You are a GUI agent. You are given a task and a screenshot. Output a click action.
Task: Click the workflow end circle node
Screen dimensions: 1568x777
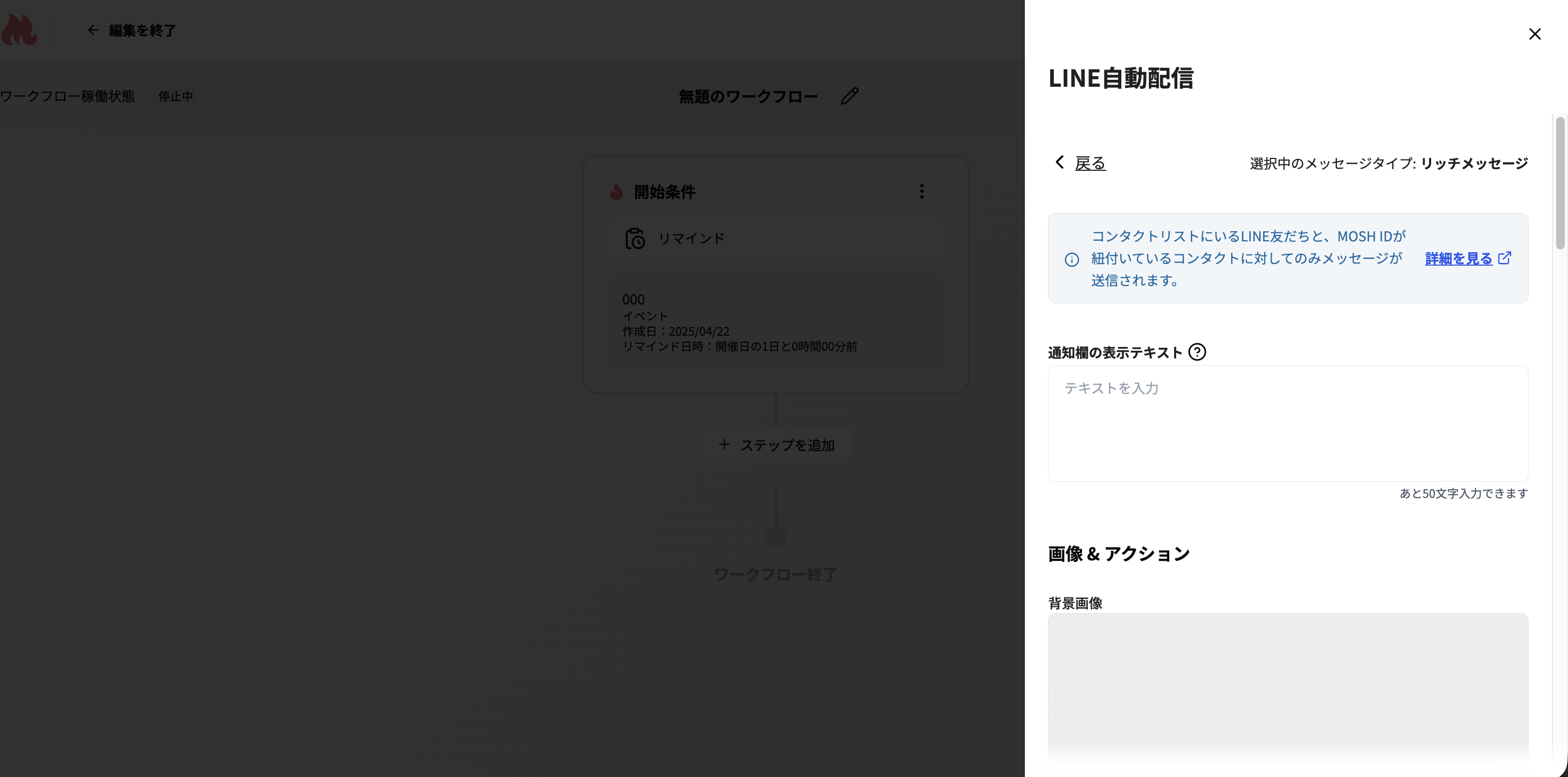tap(775, 536)
